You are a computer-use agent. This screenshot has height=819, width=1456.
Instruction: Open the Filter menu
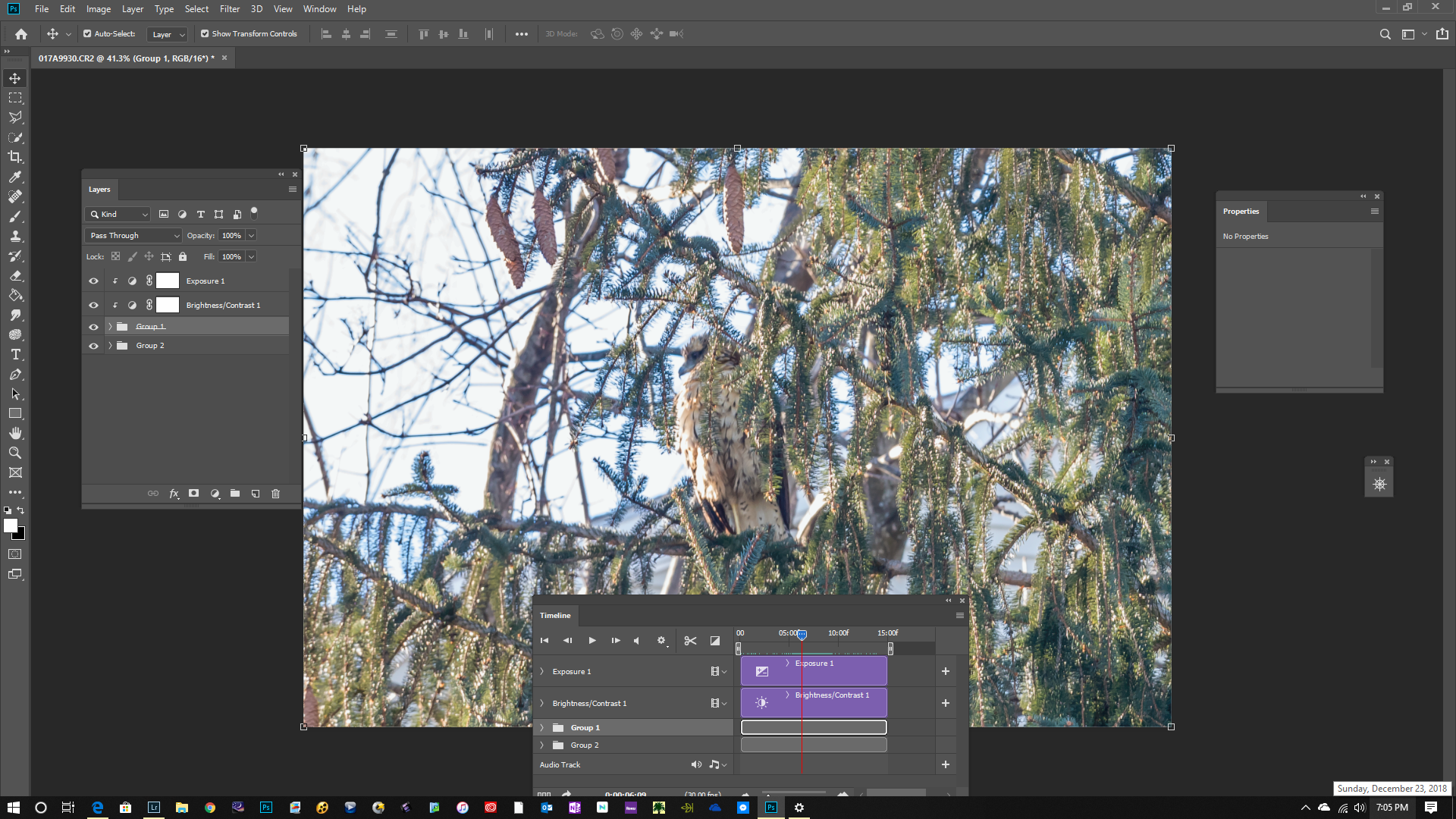click(230, 9)
